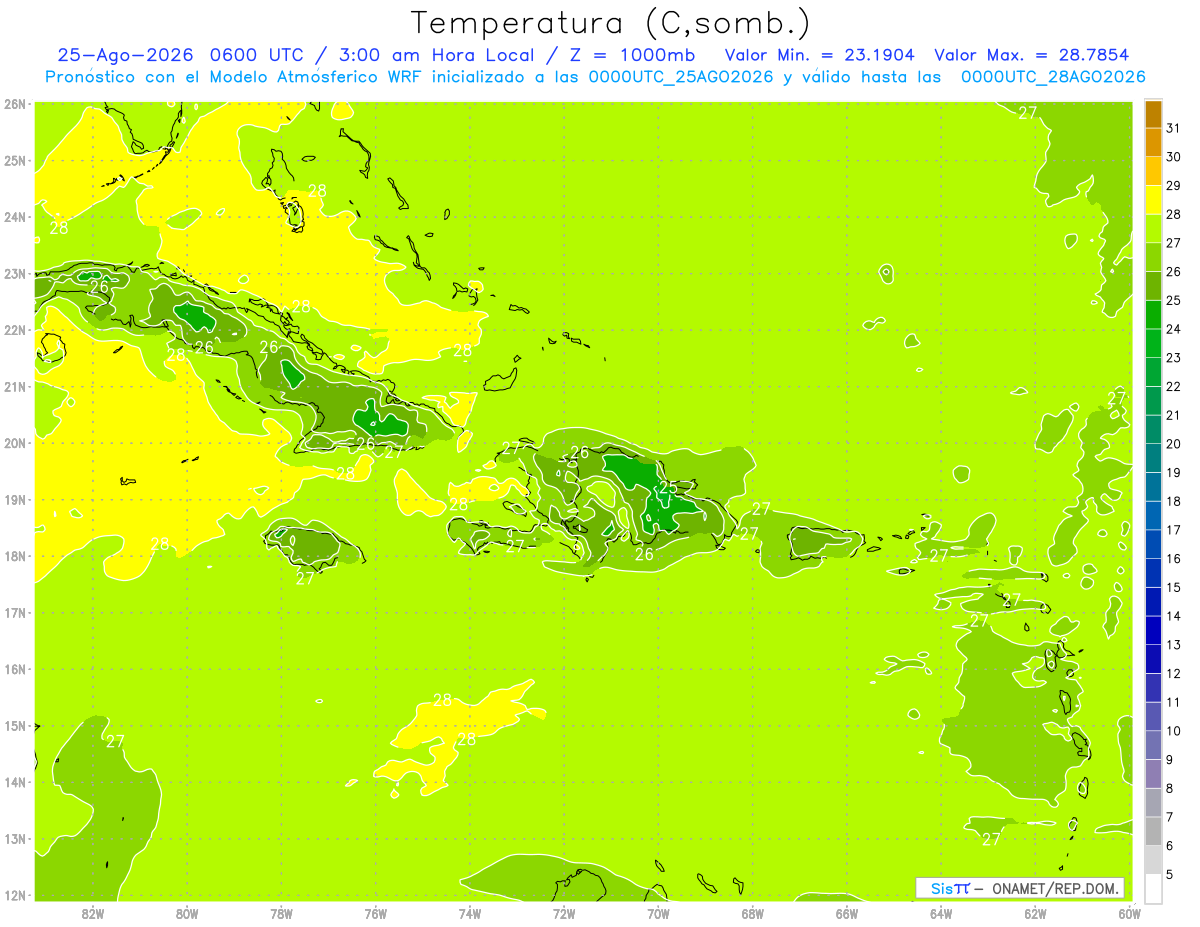Click the title "Temperatura (C,somb.)"
This screenshot has height=927, width=1200.
(x=610, y=24)
